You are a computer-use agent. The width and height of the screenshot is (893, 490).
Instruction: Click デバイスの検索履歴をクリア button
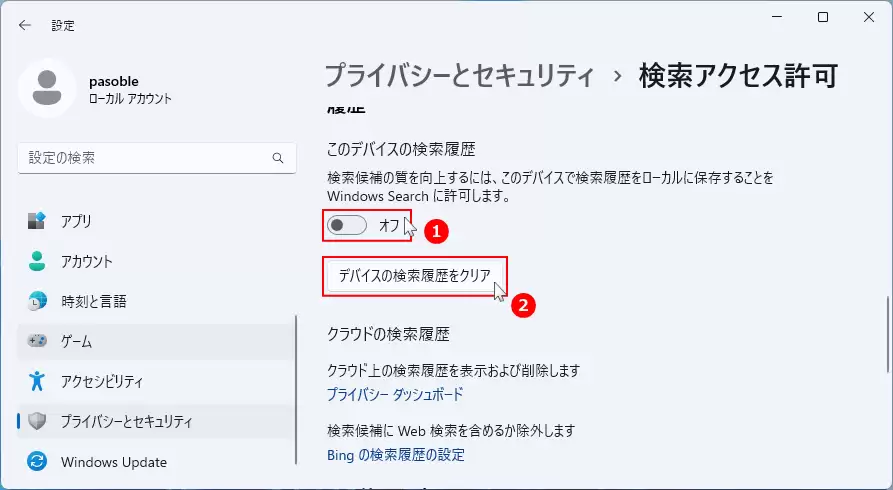click(415, 276)
